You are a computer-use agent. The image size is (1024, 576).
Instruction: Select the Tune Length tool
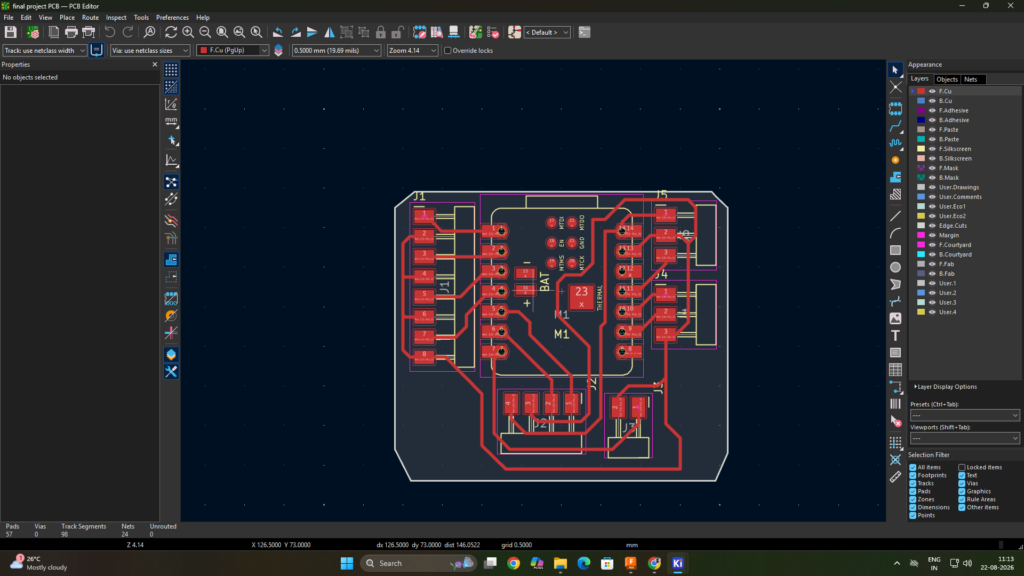(895, 142)
